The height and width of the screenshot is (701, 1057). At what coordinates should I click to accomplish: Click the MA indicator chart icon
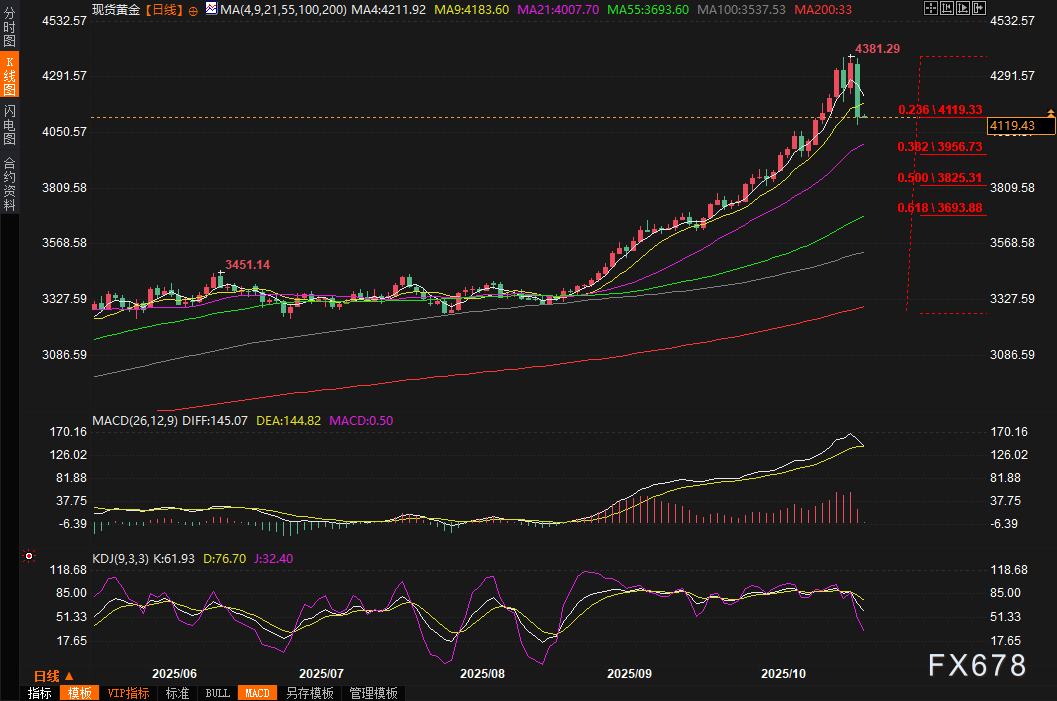point(211,9)
